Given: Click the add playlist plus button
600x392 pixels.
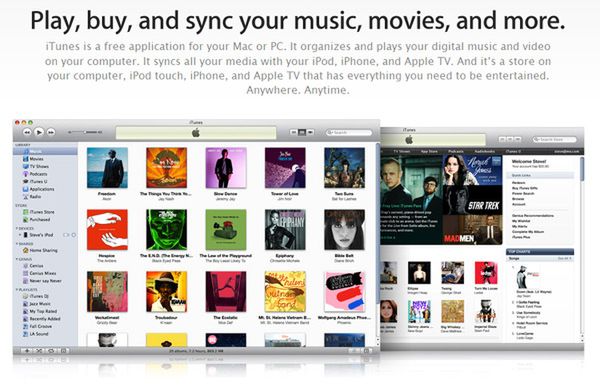Looking at the screenshot, I should [x=27, y=350].
